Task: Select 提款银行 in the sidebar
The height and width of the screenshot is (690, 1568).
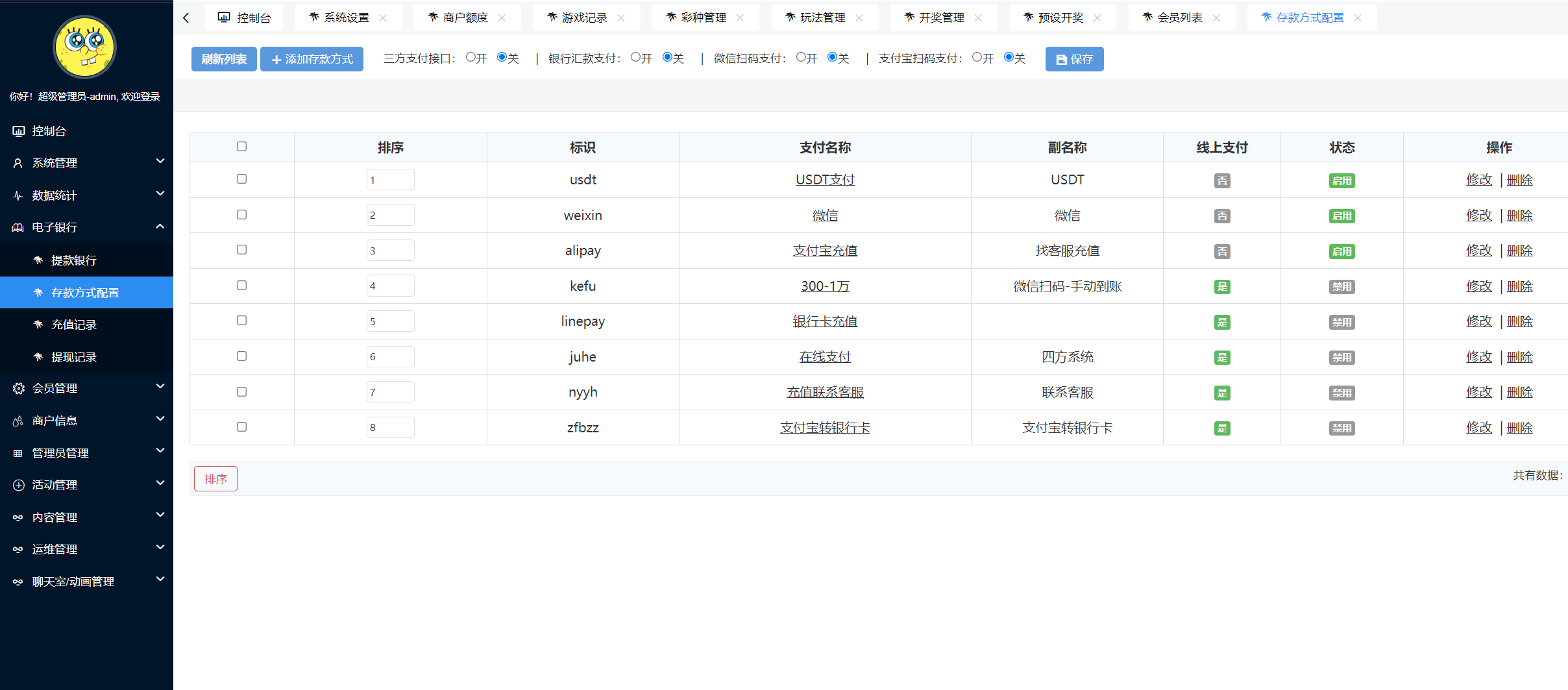Action: [73, 260]
